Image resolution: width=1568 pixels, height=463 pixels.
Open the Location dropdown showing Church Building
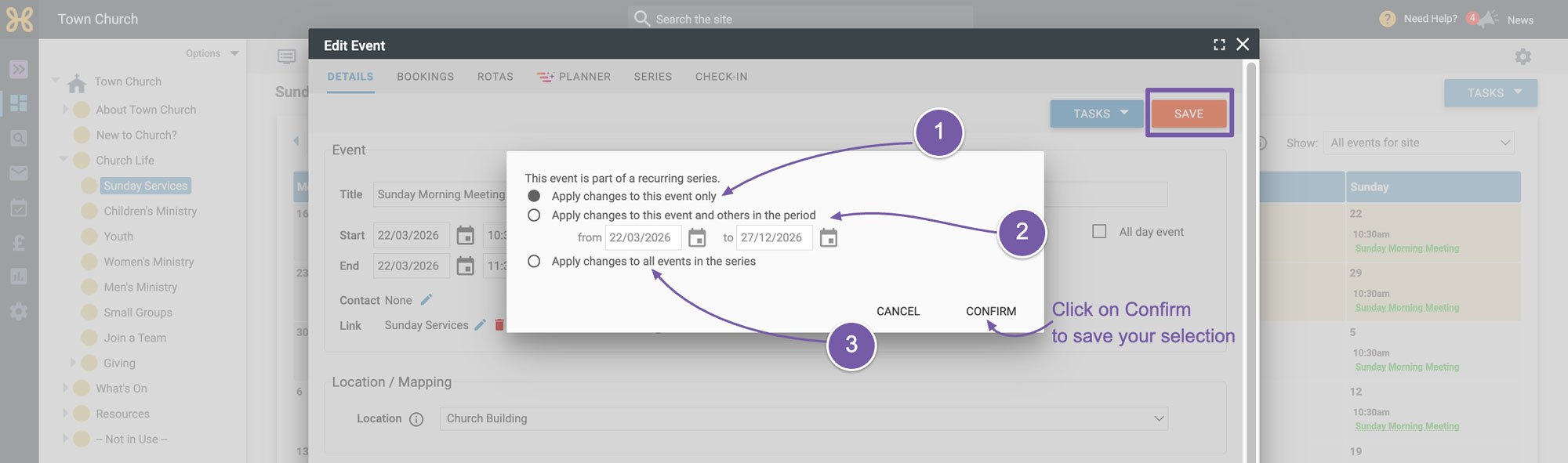pyautogui.click(x=804, y=418)
